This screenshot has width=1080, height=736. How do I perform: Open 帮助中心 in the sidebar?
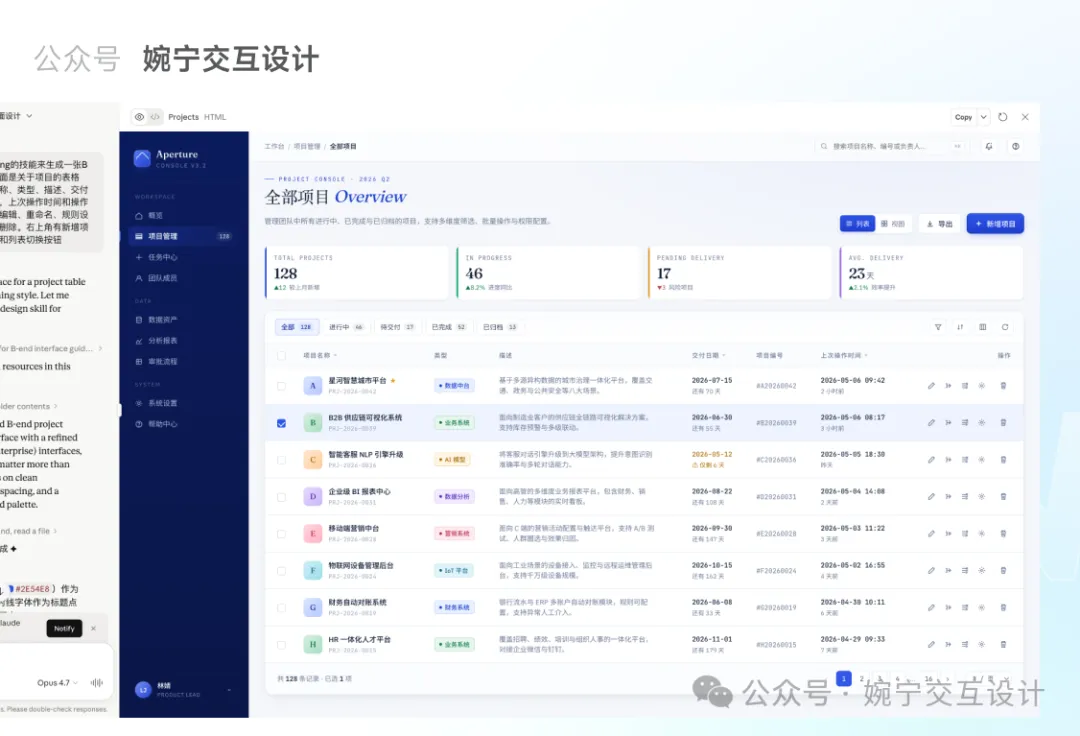184,424
